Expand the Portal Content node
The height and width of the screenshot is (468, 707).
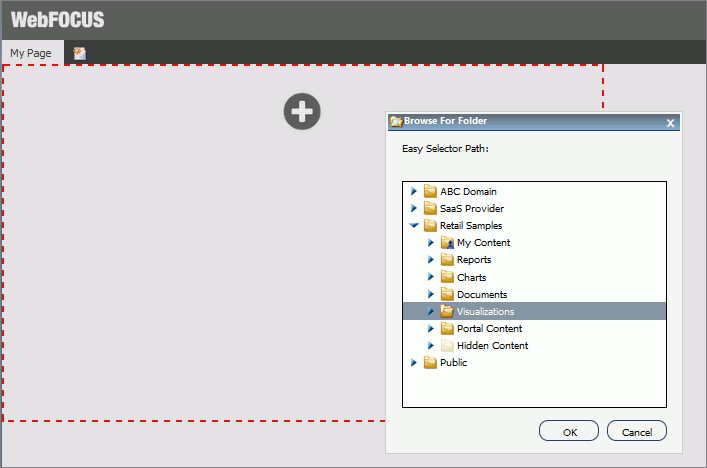[x=431, y=328]
